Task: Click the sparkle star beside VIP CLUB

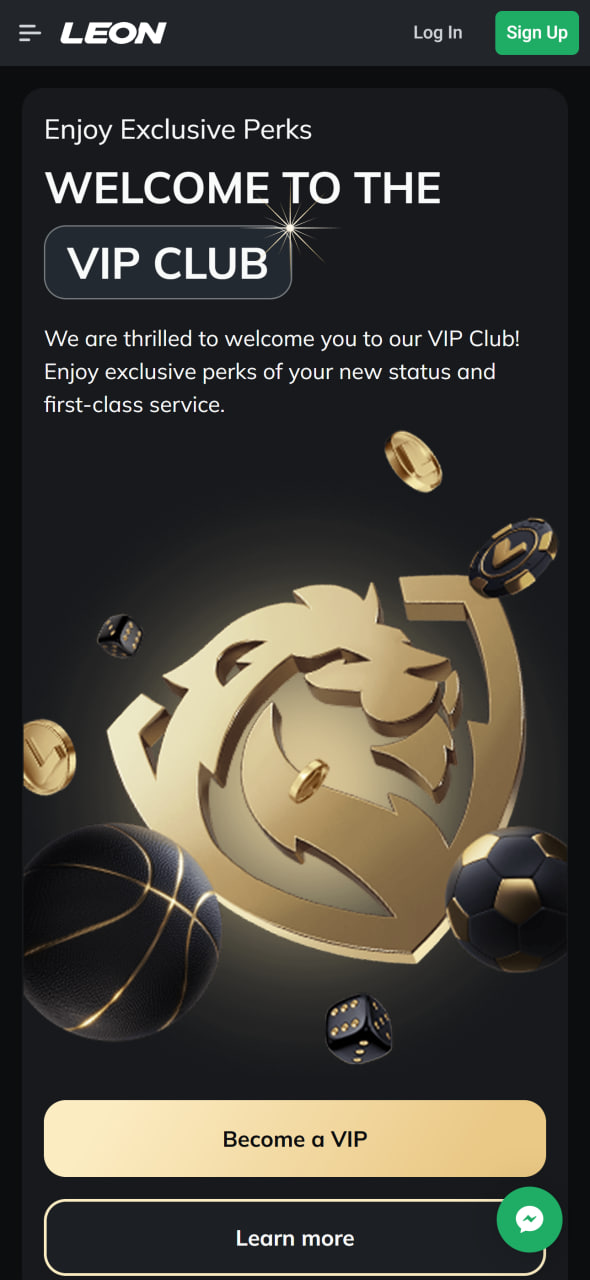Action: coord(291,228)
